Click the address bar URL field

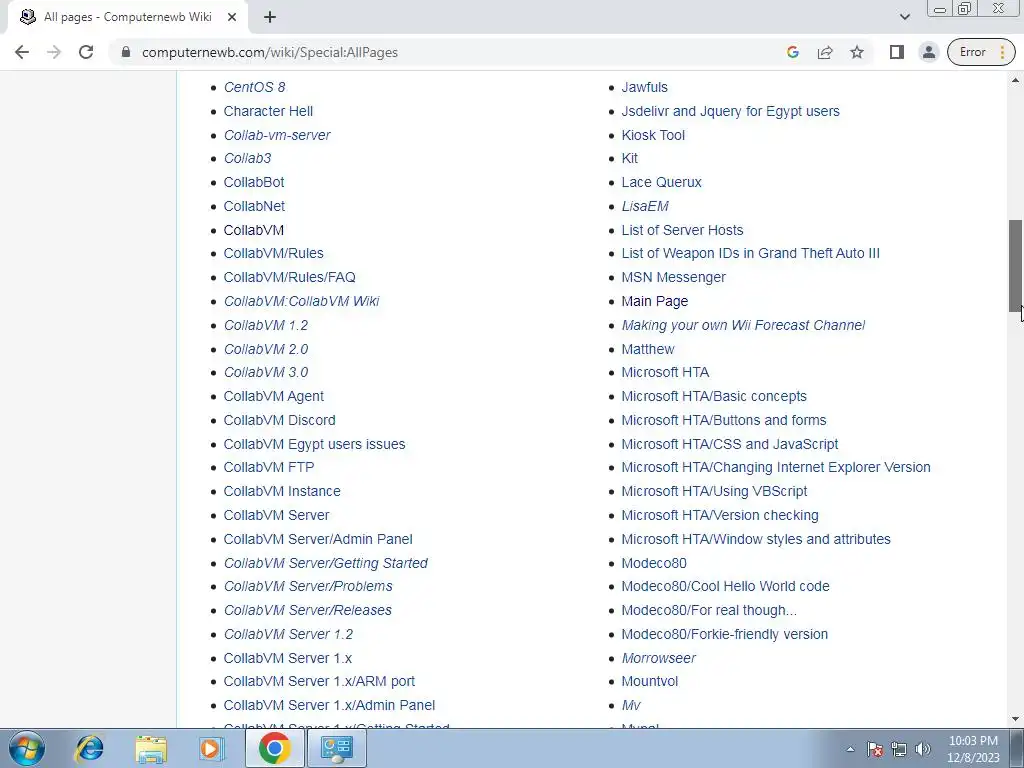[x=451, y=52]
